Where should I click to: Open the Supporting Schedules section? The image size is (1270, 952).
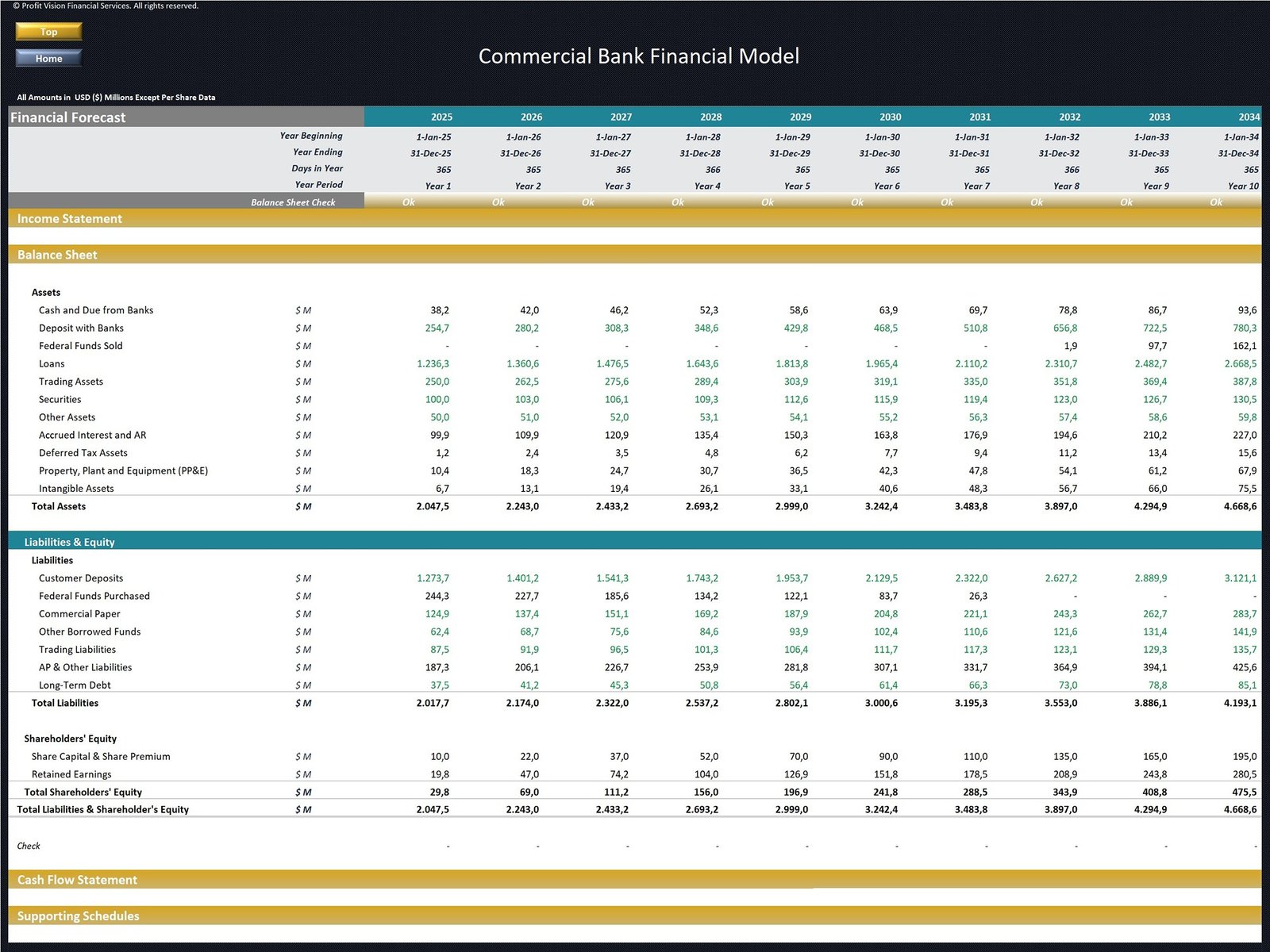pos(78,916)
